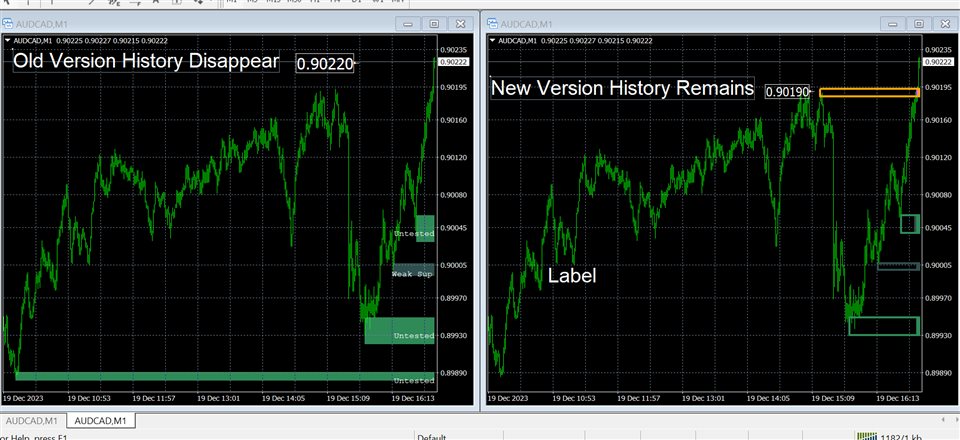Viewport: 960px width, 440px height.
Task: Expand the triangle before AUDCAD,M1 in the right chart
Action: coord(493,40)
